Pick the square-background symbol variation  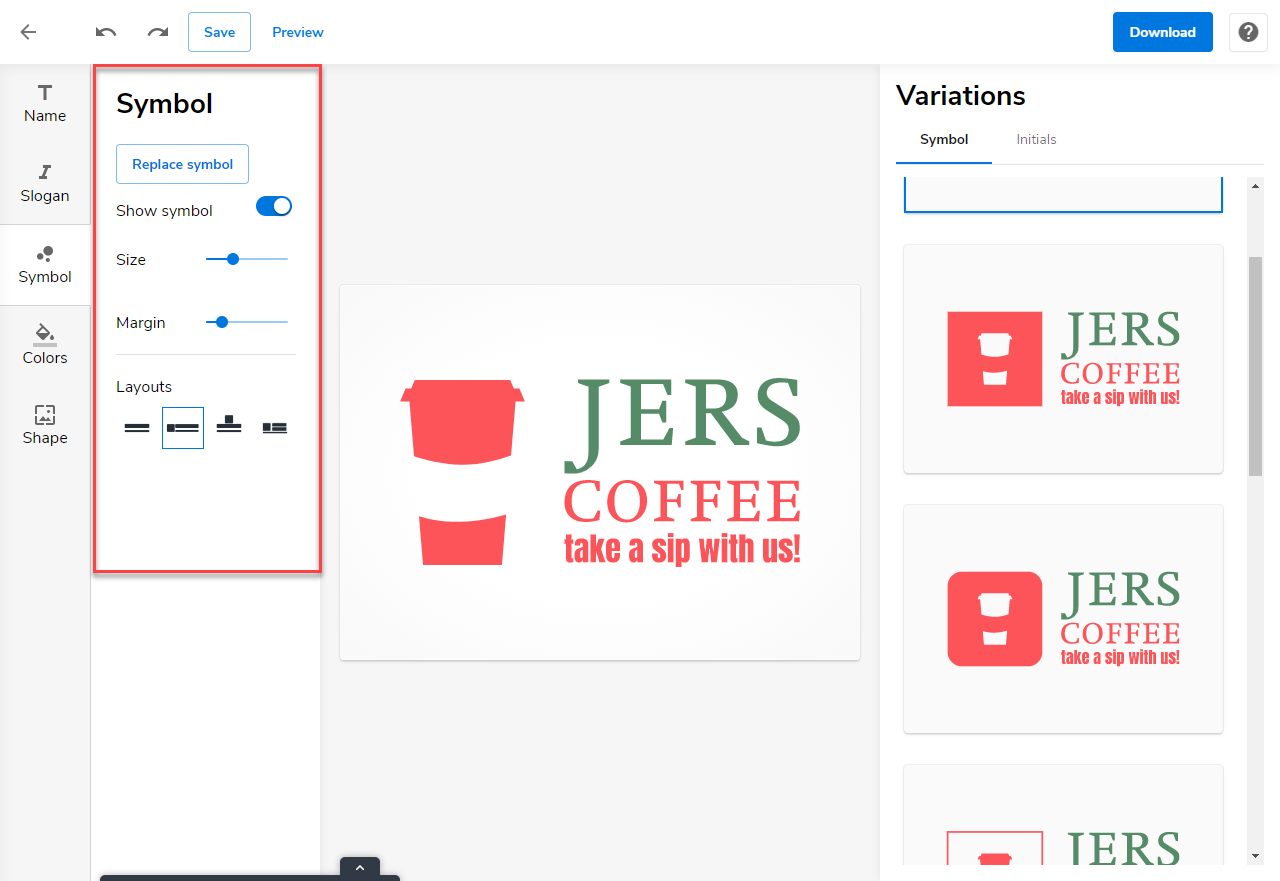1063,359
